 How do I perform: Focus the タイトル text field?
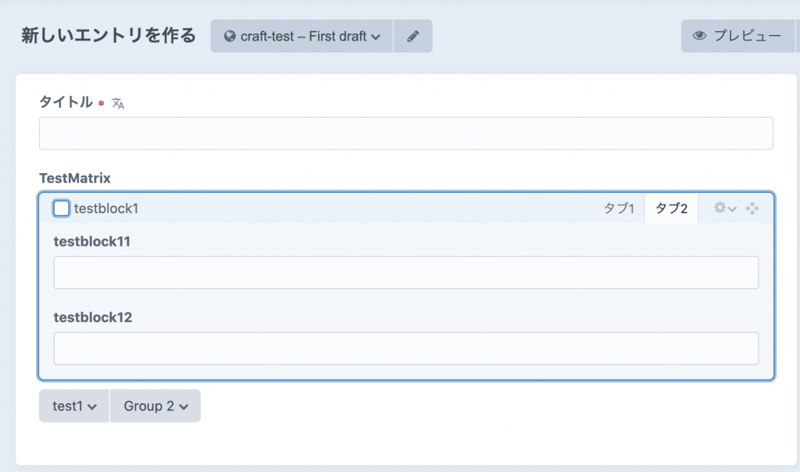click(x=405, y=134)
